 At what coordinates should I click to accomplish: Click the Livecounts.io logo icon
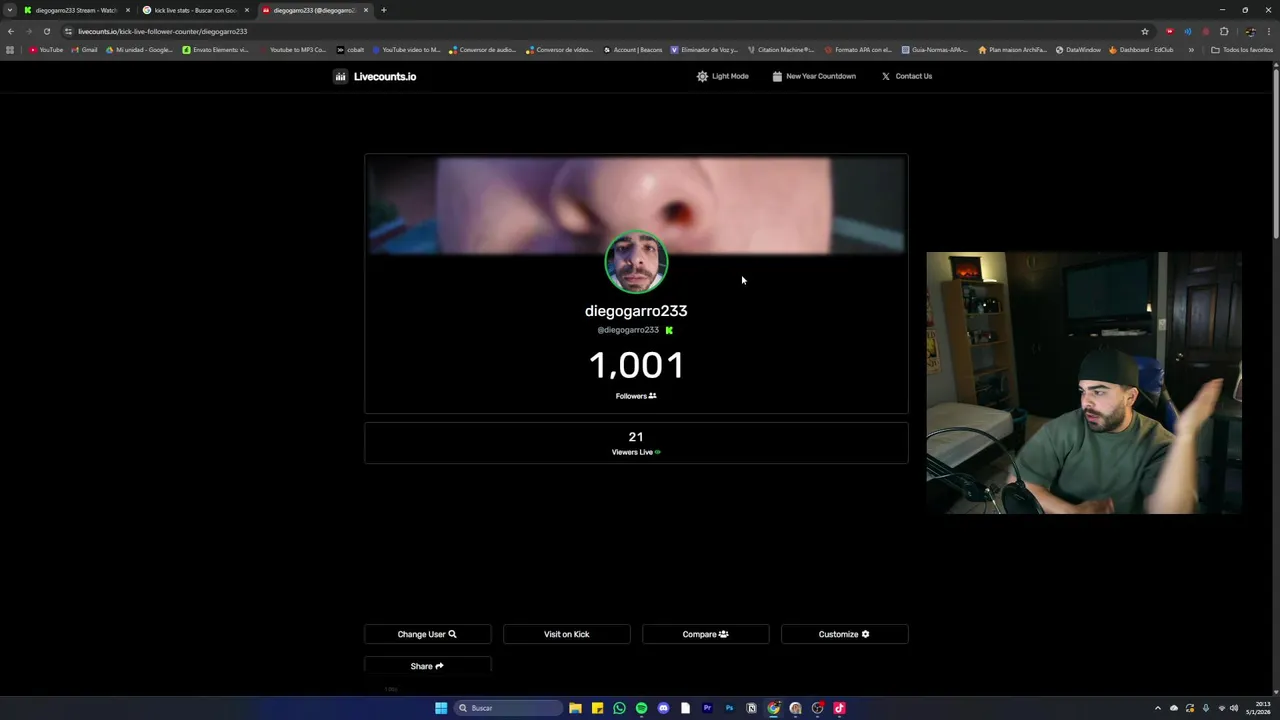[x=340, y=76]
